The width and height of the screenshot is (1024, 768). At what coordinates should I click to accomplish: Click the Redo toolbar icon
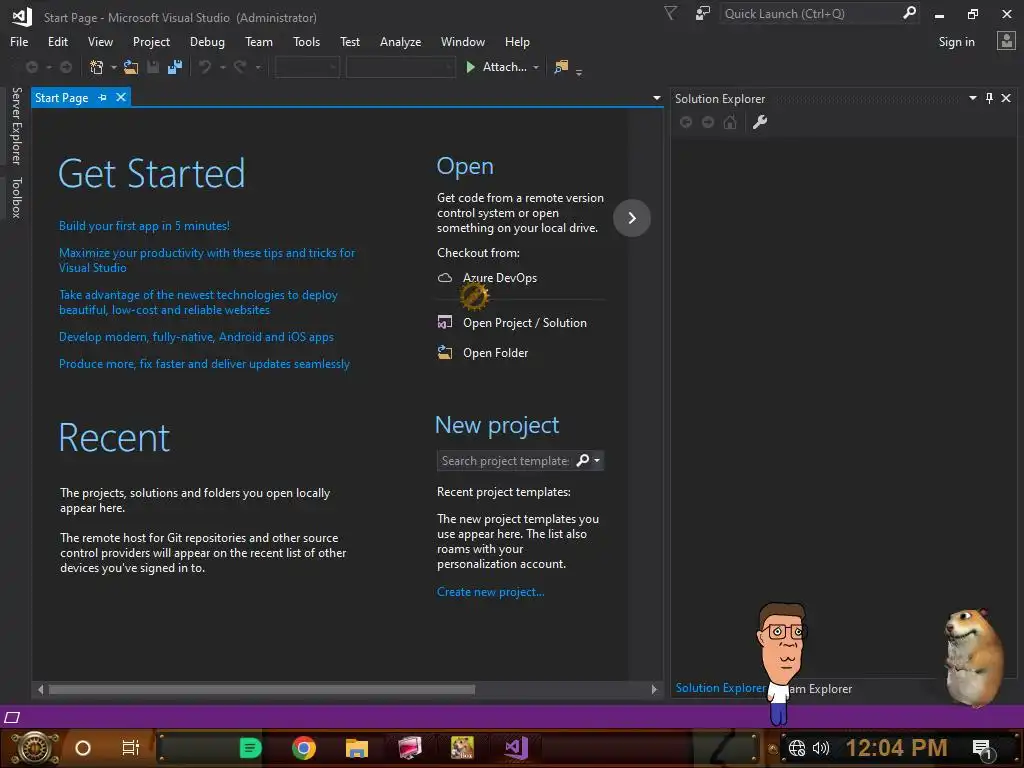240,67
